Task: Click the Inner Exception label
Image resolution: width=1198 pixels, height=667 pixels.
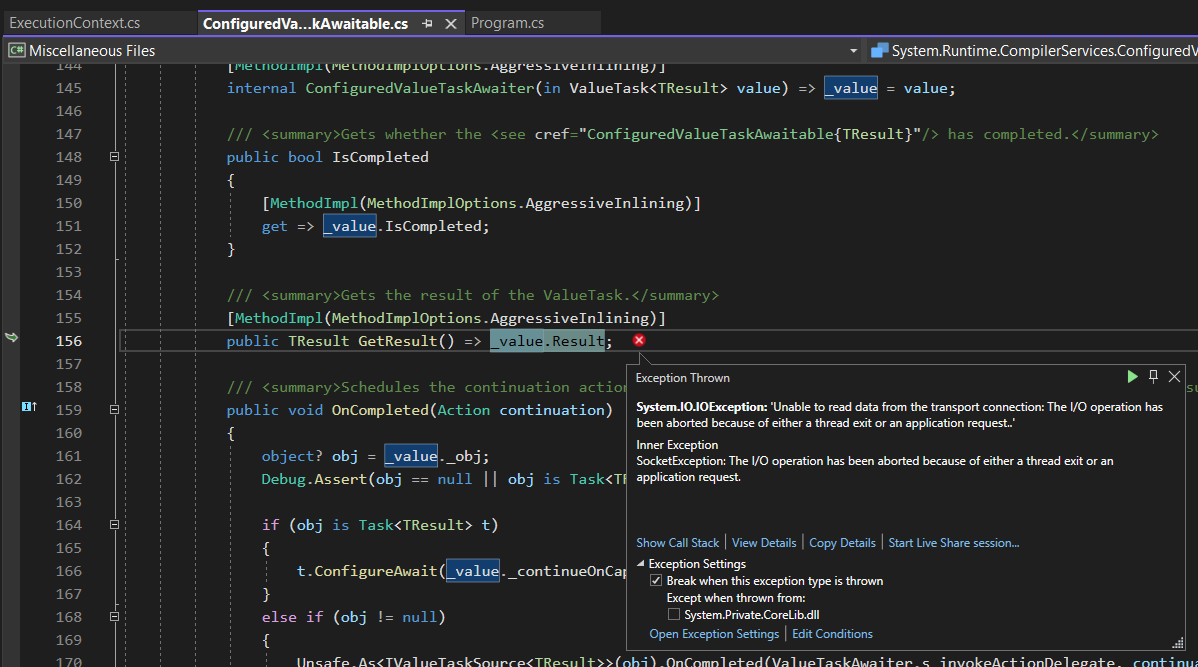Action: 677,445
